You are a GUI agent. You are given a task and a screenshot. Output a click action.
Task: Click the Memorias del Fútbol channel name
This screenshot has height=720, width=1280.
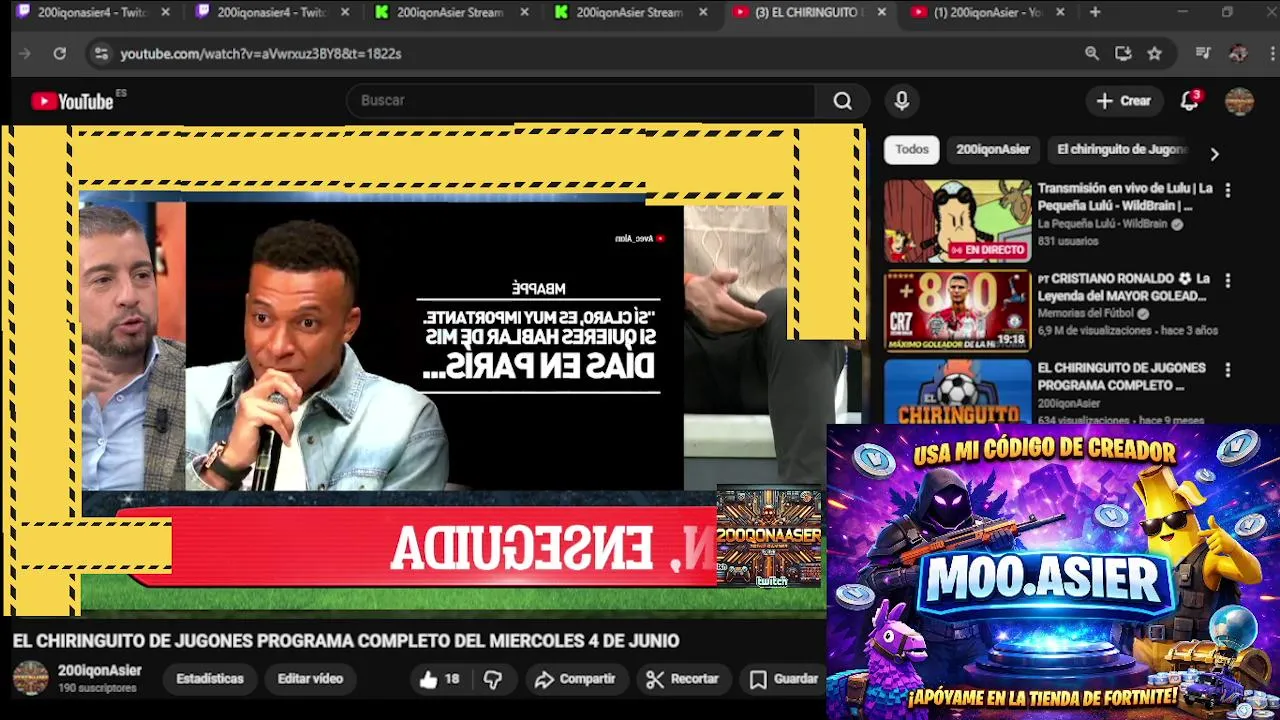(1086, 313)
